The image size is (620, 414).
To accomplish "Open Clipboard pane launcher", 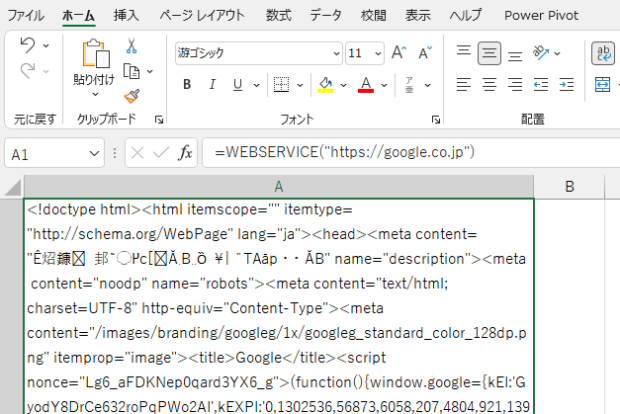I will [159, 119].
